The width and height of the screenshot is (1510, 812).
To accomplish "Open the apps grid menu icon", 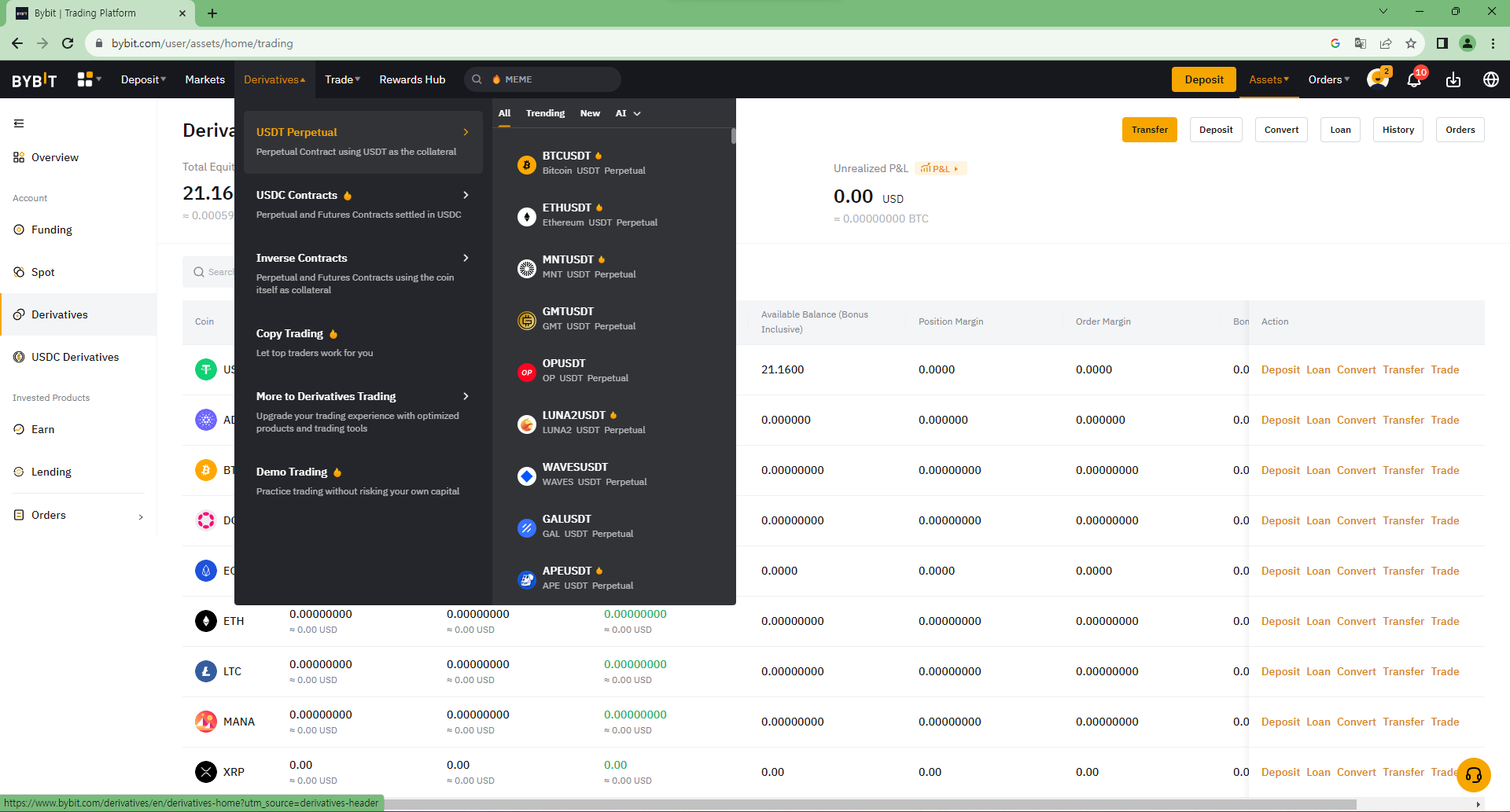I will [85, 79].
